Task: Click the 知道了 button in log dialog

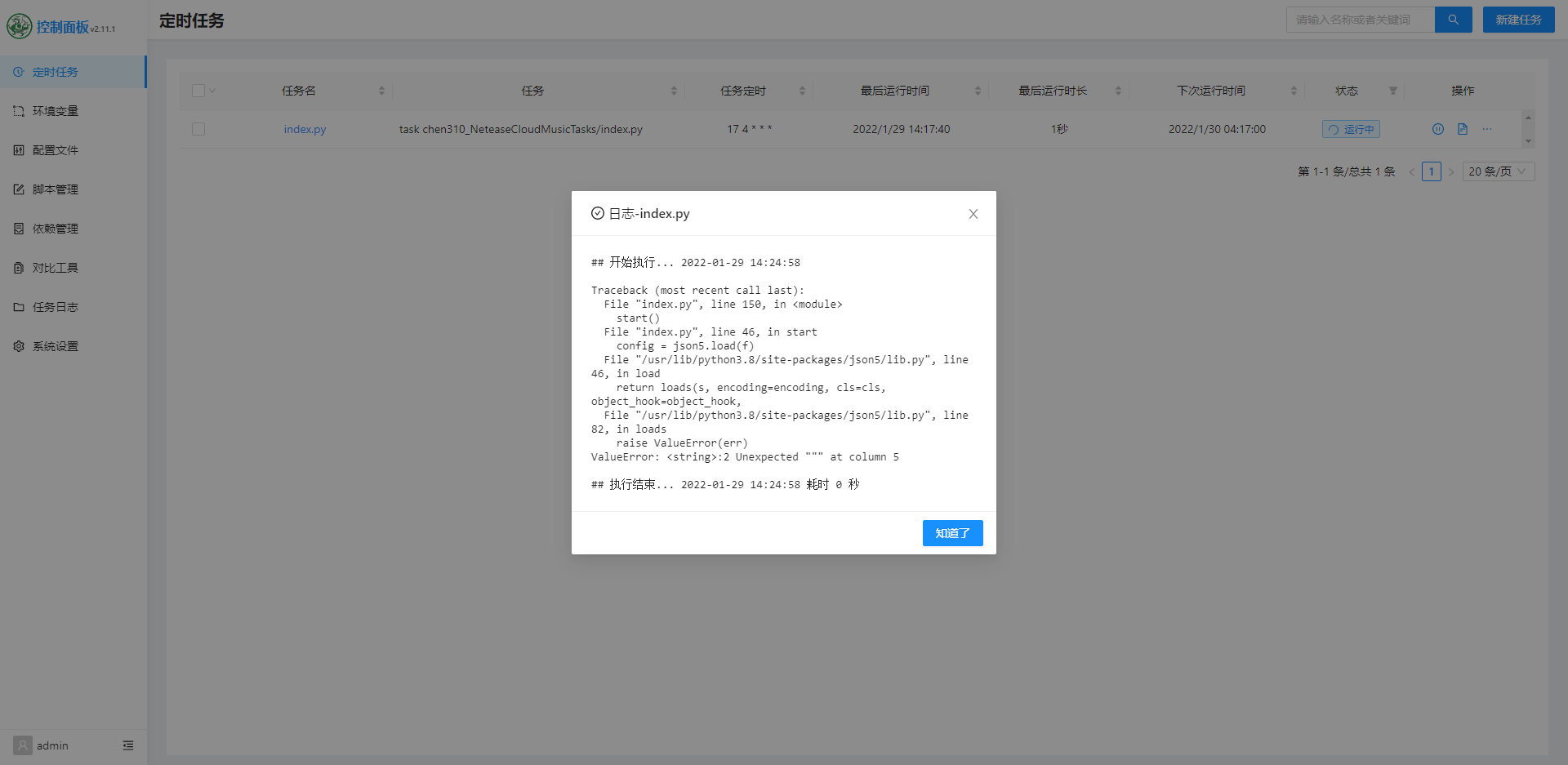Action: [952, 533]
